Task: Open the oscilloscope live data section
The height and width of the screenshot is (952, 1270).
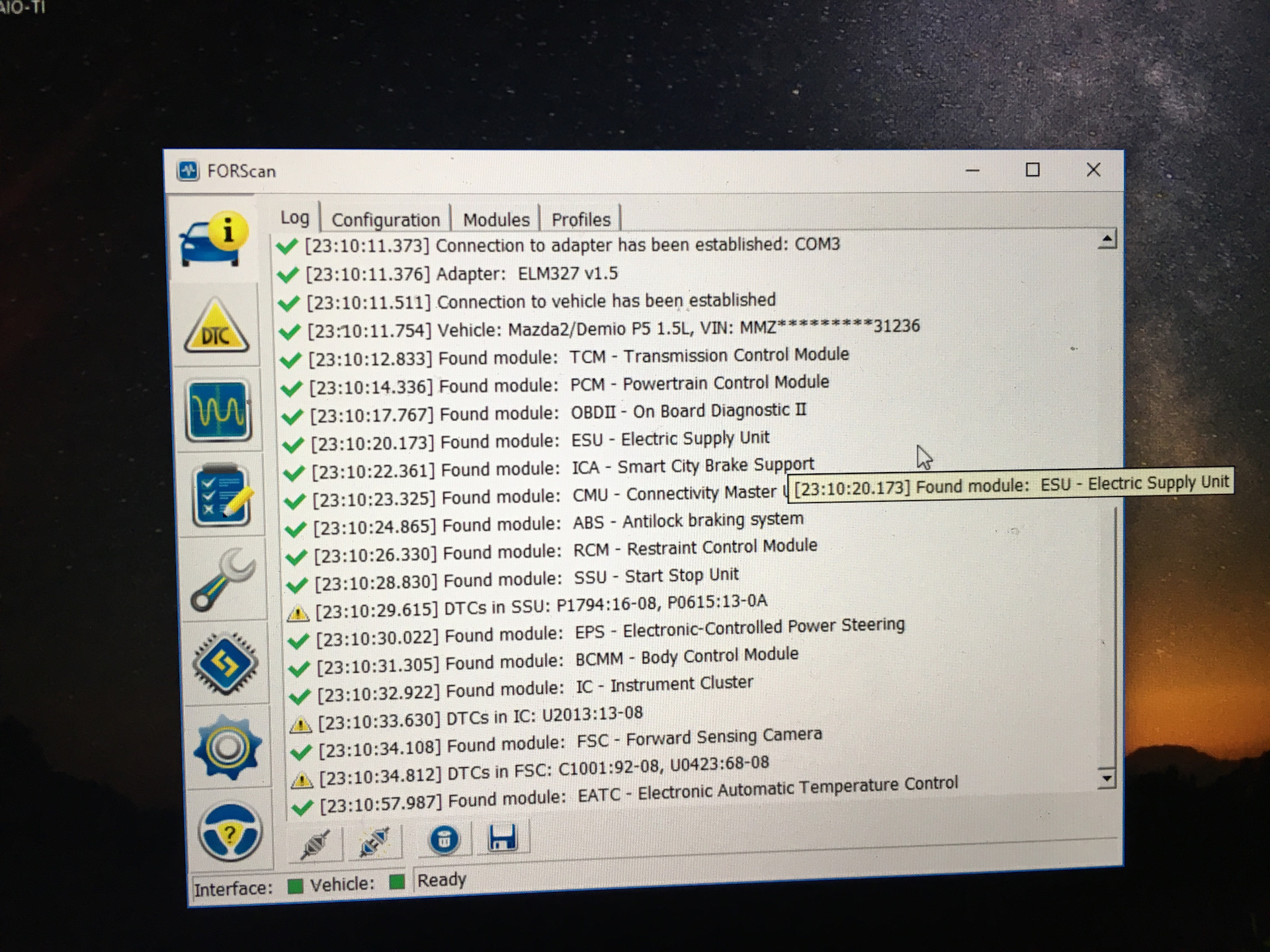Action: 218,411
